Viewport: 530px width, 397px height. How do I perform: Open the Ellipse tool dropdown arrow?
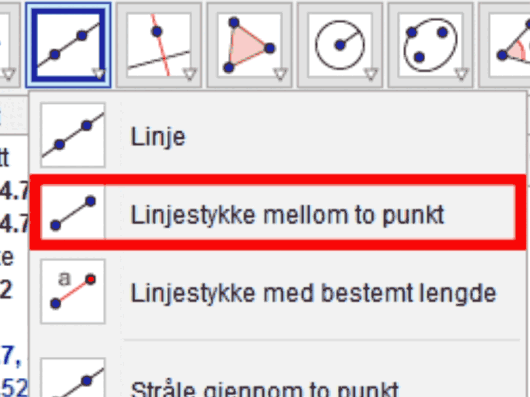[x=461, y=74]
